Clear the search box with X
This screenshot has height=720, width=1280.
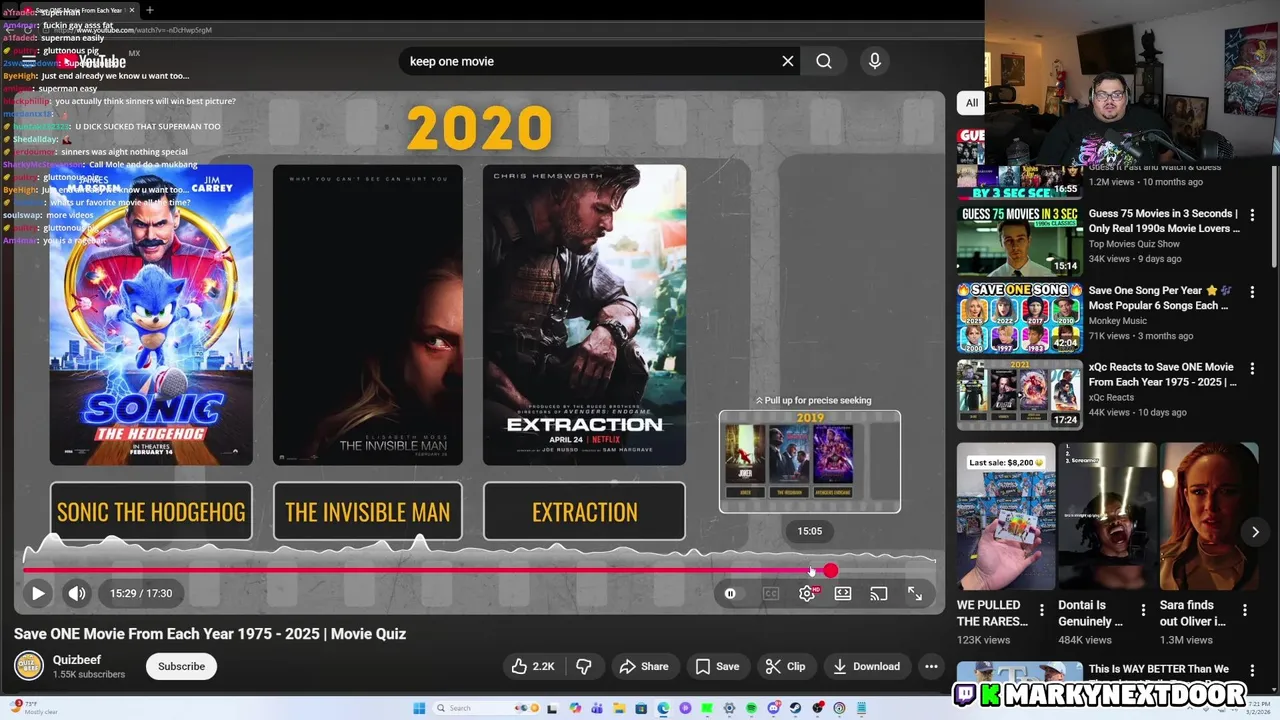[x=788, y=61]
